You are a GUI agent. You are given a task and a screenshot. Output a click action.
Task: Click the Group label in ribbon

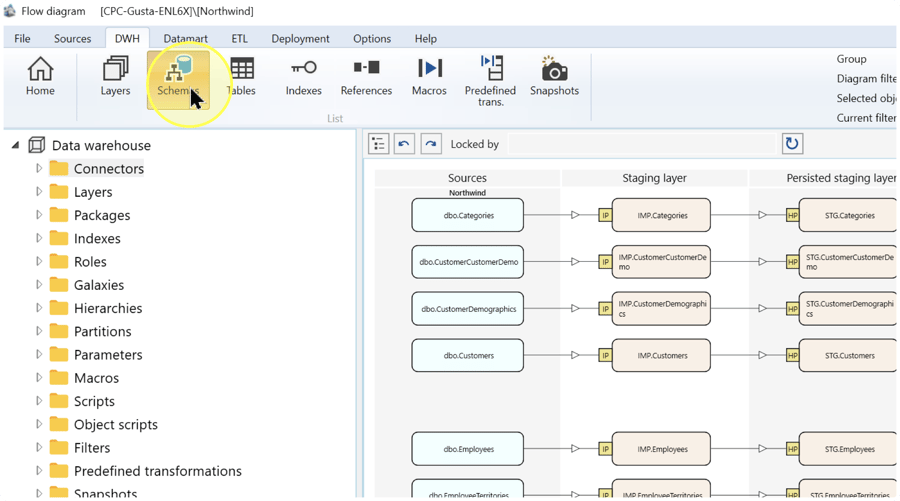[x=851, y=59]
